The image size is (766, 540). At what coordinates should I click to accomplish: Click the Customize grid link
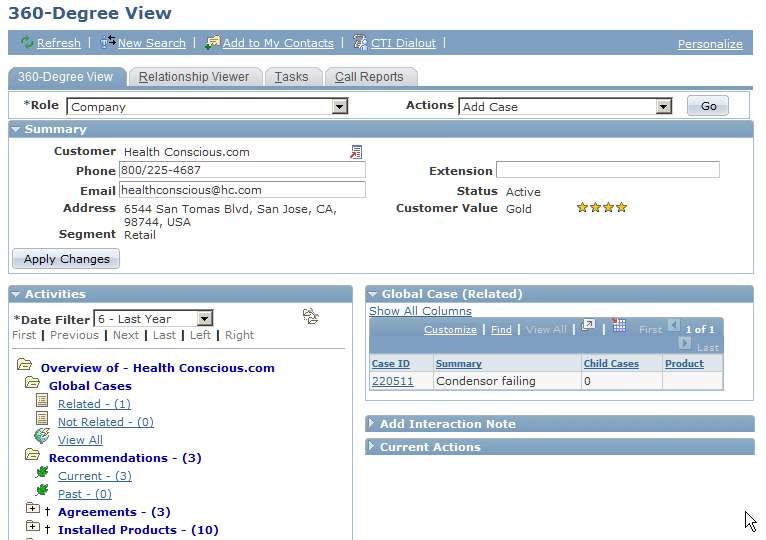[450, 330]
